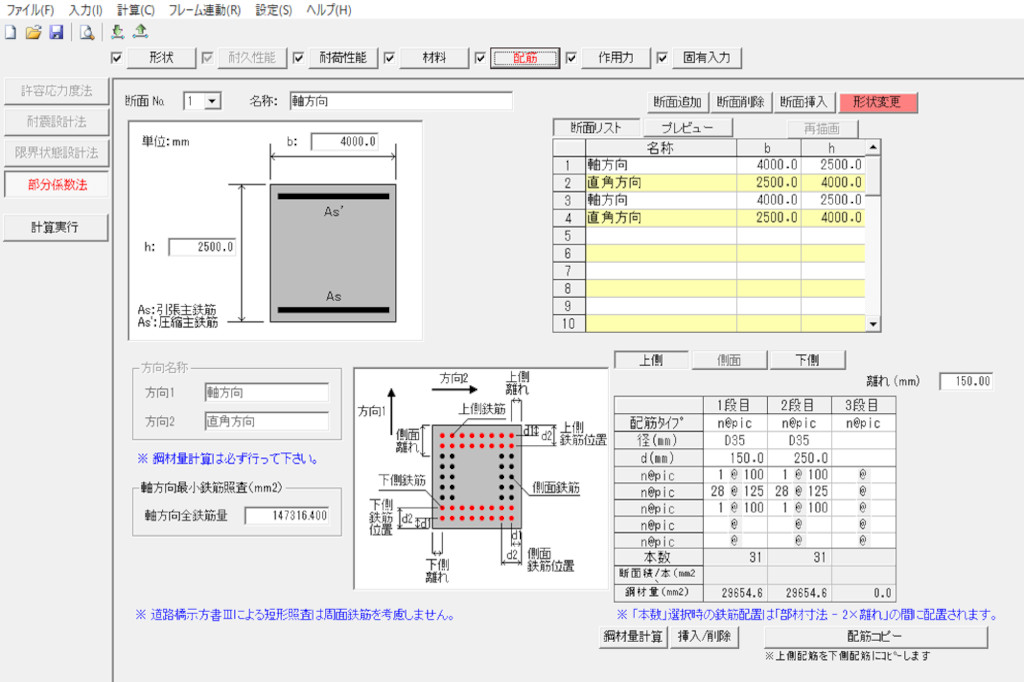Click the 材料 step button
This screenshot has width=1024, height=682.
[x=434, y=58]
